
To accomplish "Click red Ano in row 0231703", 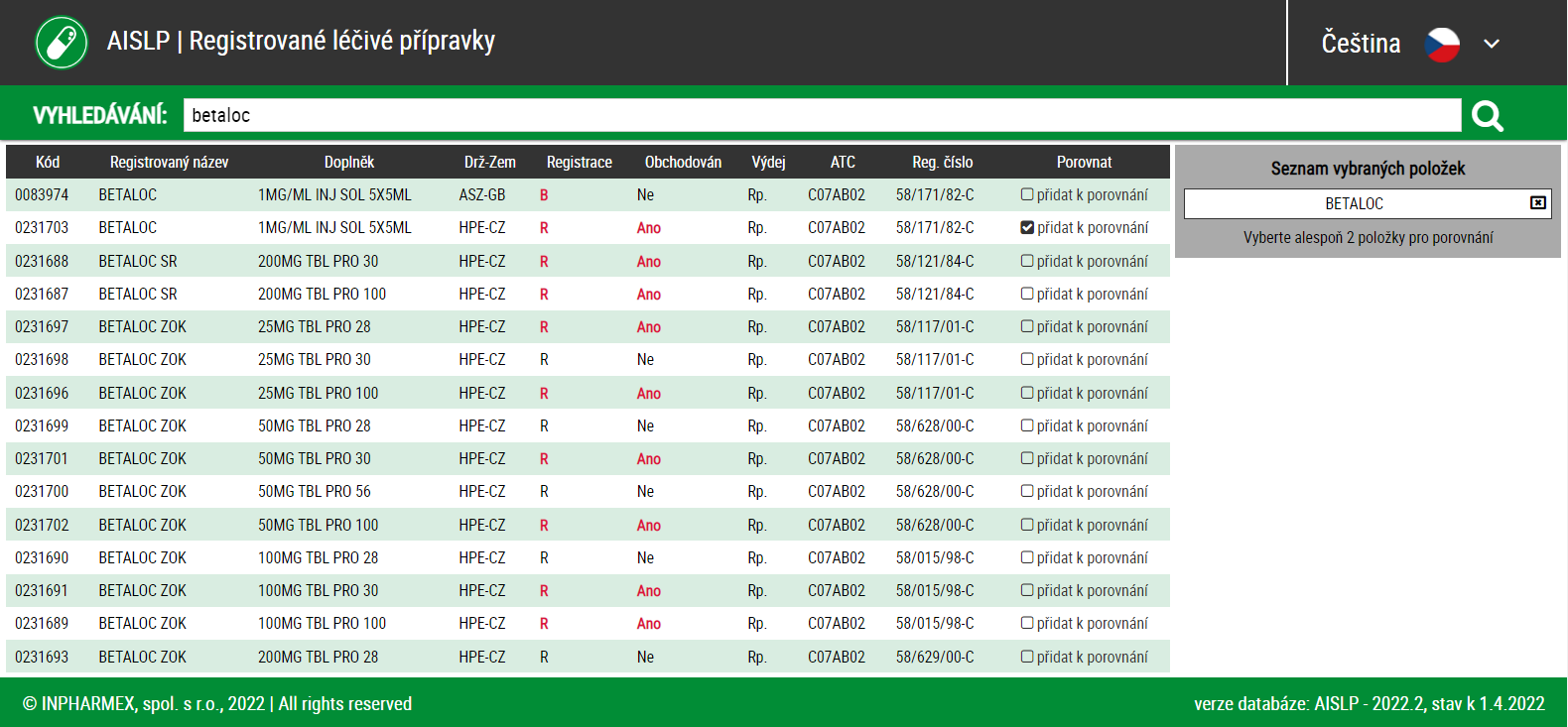I will click(649, 227).
